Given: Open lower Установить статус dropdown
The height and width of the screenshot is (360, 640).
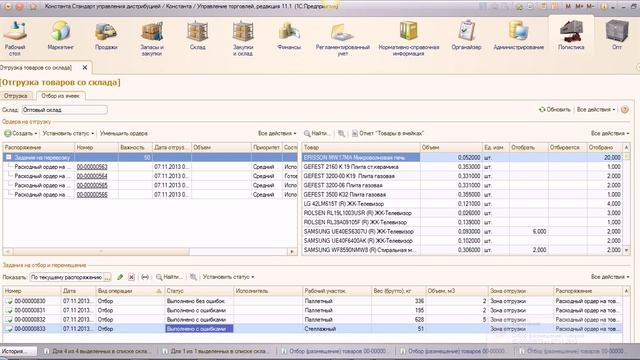Looking at the screenshot, I should (228, 277).
